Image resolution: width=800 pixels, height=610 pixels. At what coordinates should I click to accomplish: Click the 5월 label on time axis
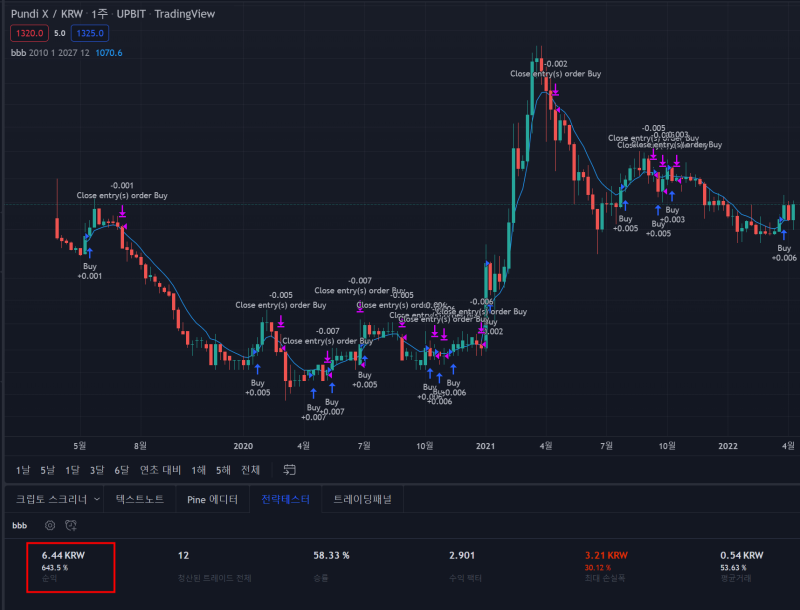[80, 446]
